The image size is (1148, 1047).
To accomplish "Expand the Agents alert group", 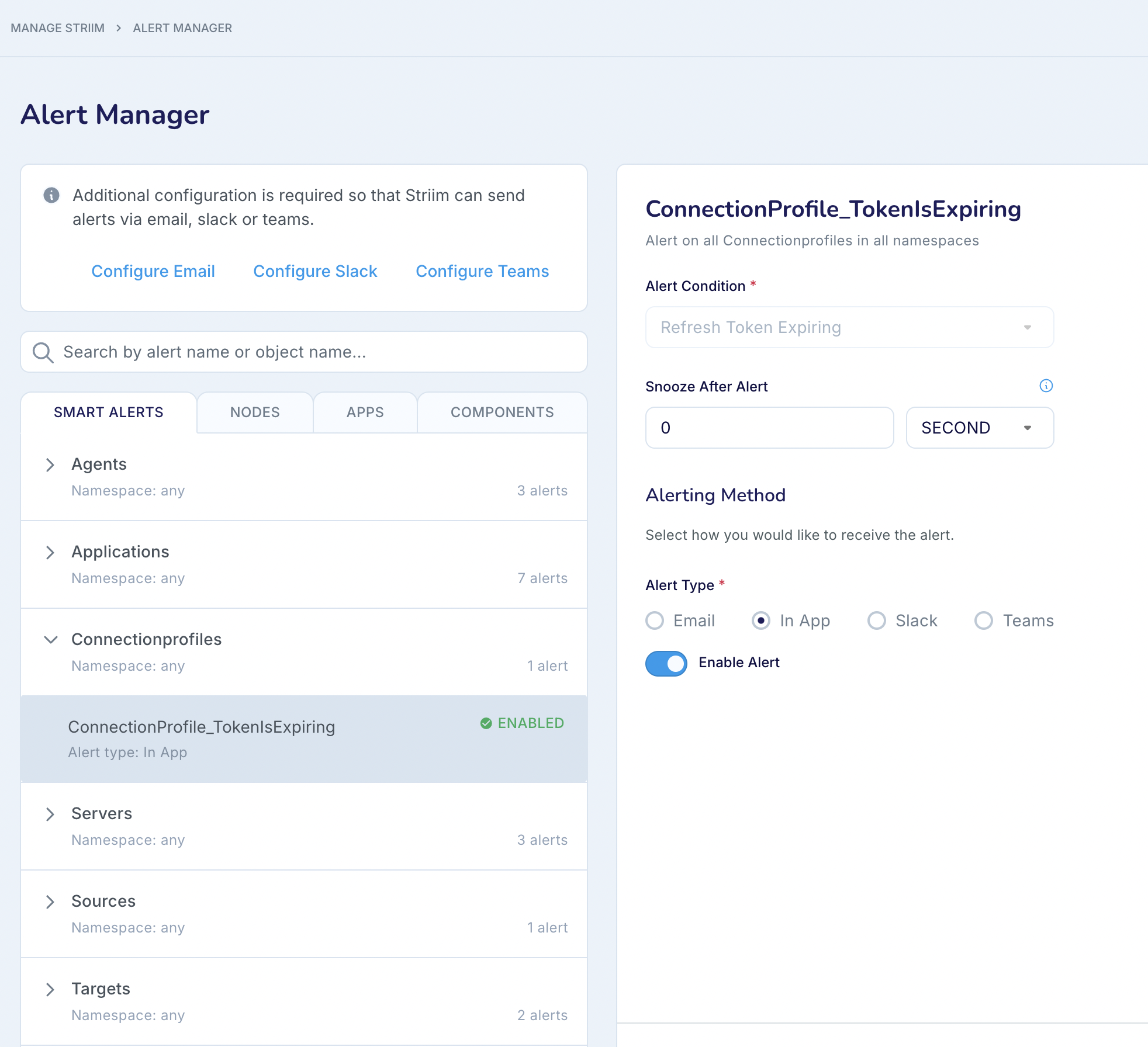I will tap(50, 465).
